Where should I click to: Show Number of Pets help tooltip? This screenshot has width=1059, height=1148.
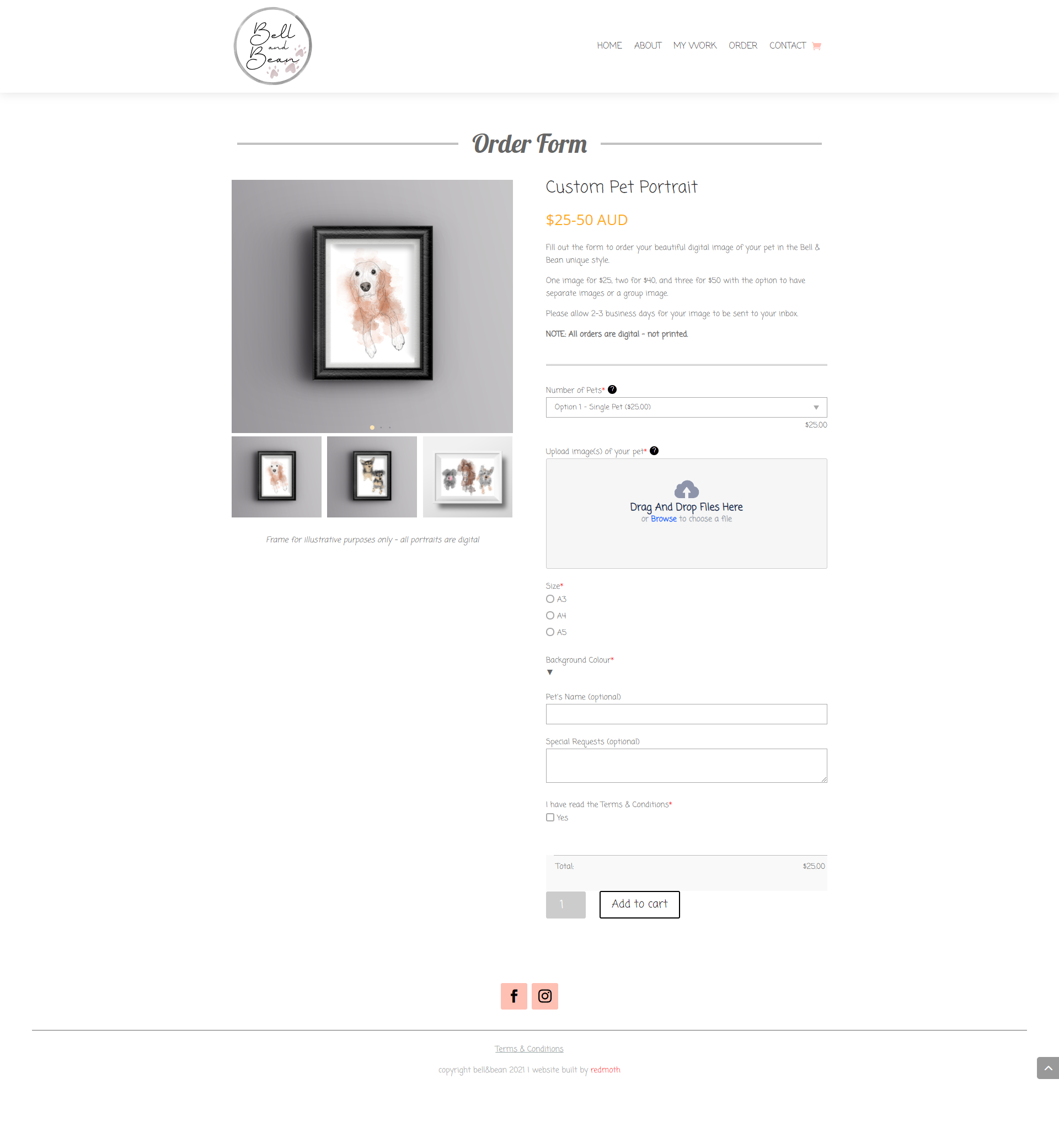coord(612,389)
